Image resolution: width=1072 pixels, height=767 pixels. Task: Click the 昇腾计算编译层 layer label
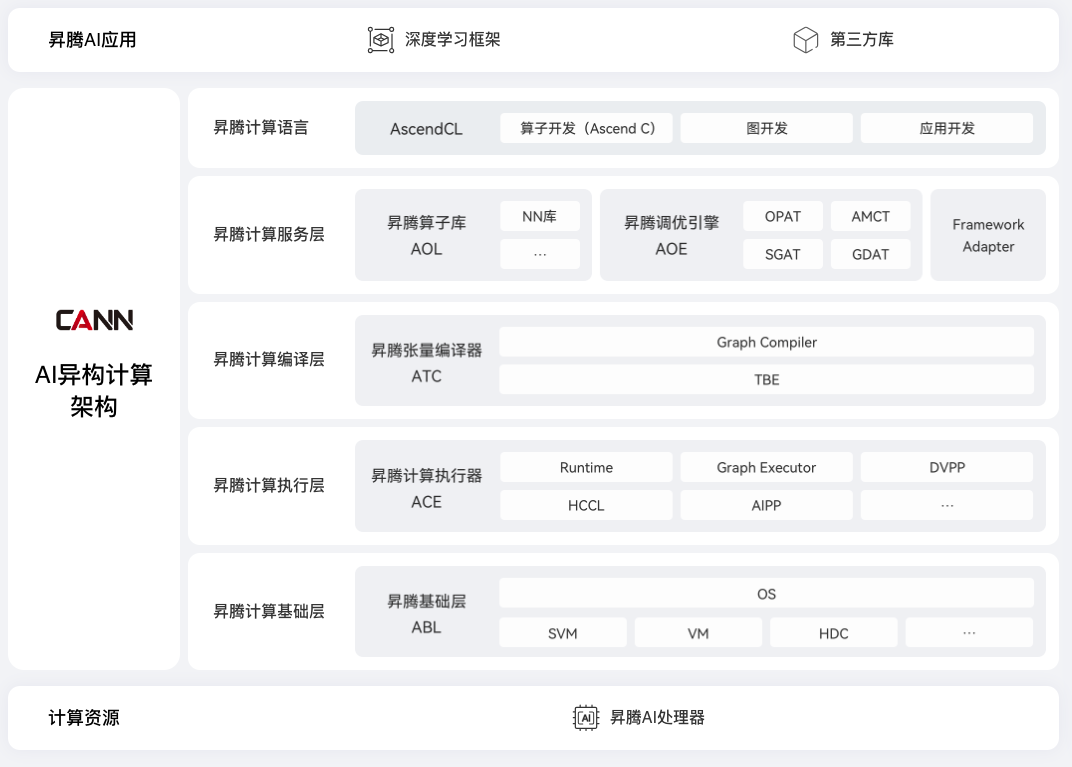click(x=269, y=360)
